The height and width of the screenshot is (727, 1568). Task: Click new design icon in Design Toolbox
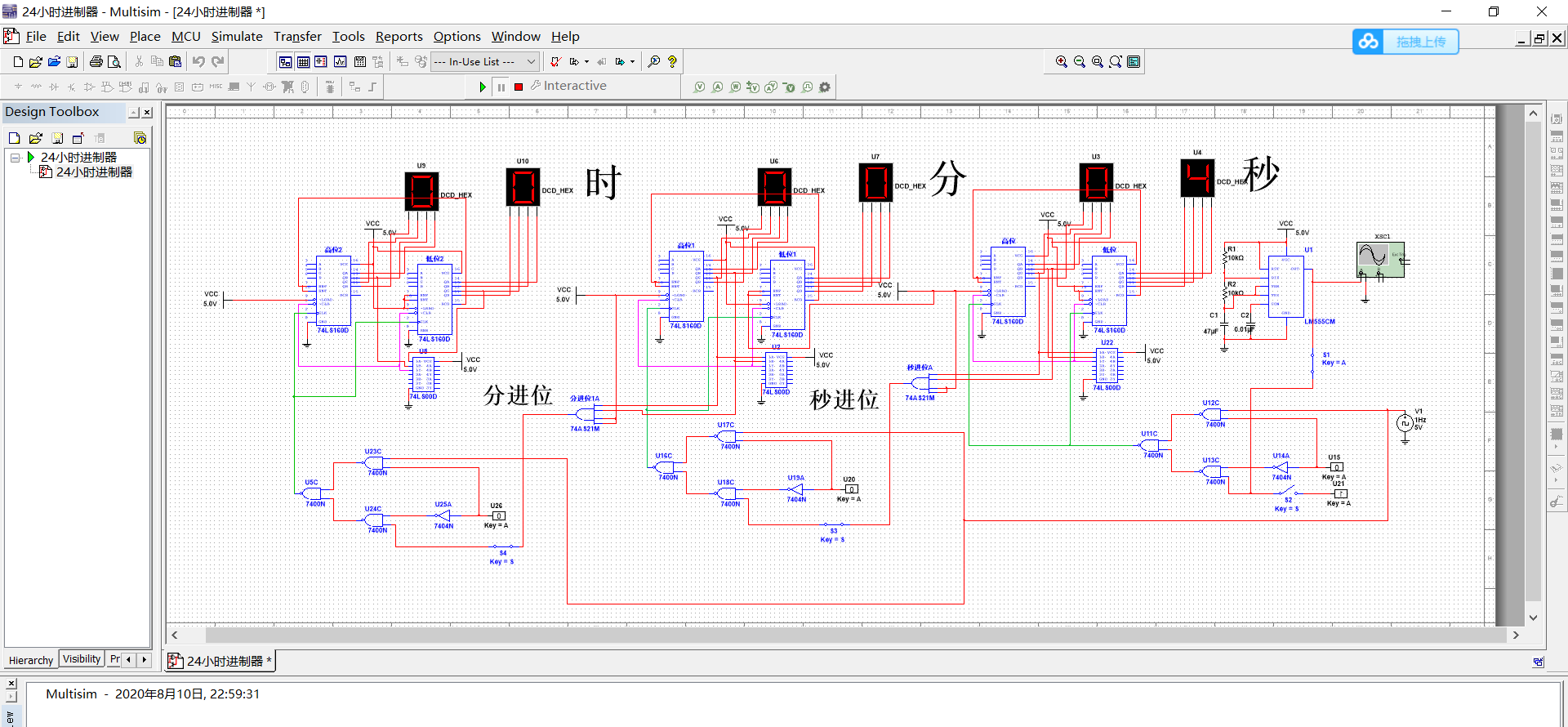(x=15, y=138)
